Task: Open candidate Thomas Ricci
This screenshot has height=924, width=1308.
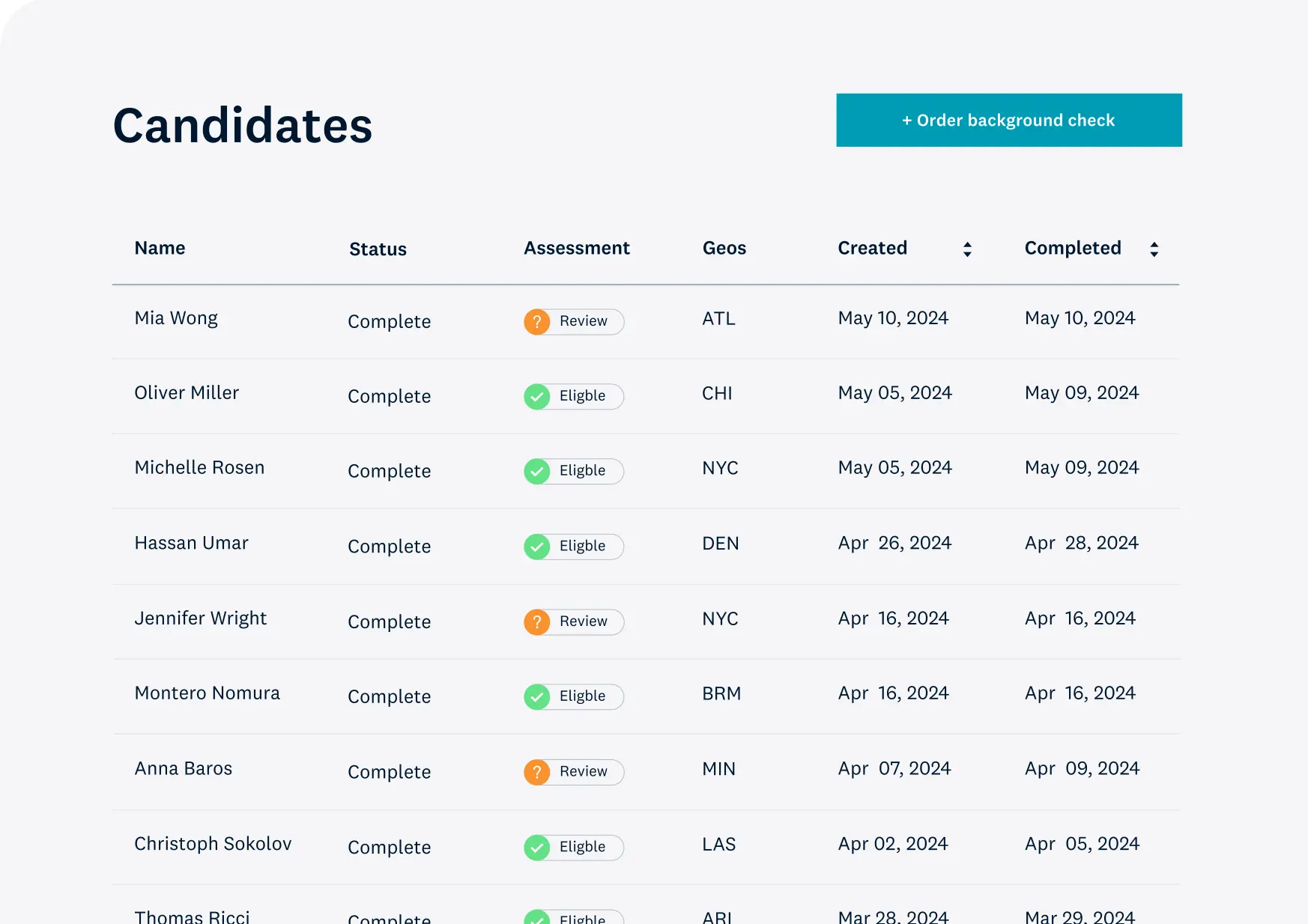Action: pos(192,917)
